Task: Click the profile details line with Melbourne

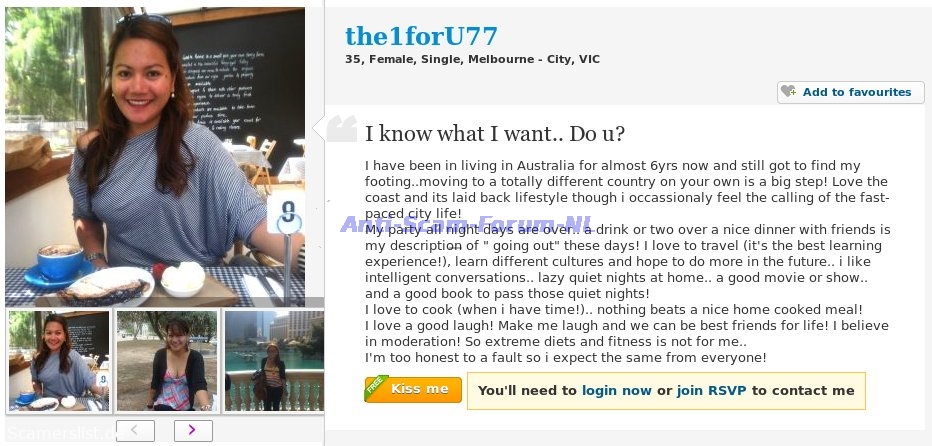Action: [473, 59]
